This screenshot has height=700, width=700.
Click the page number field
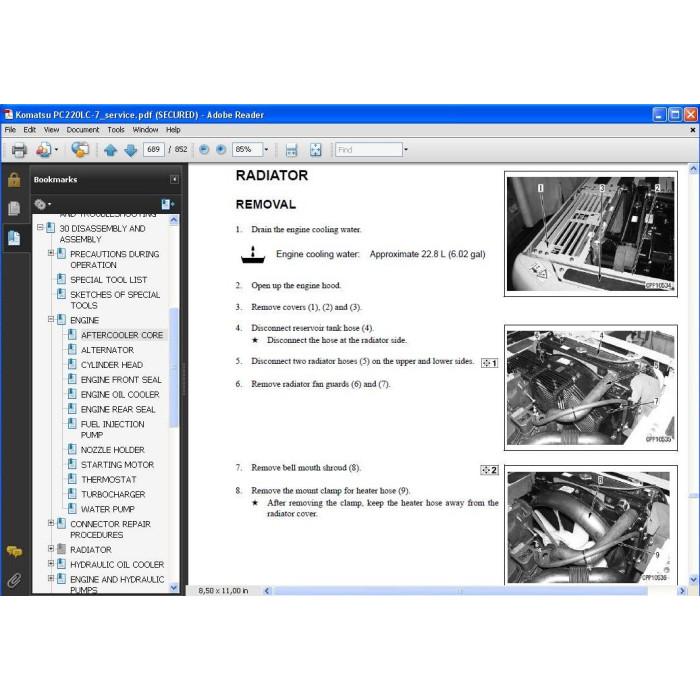tap(154, 150)
